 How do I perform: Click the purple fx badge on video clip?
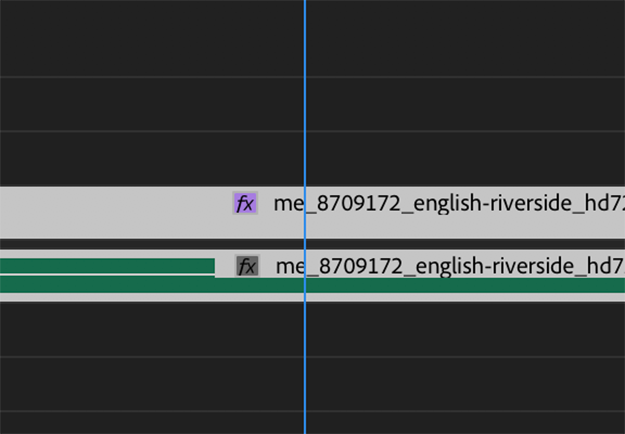245,204
